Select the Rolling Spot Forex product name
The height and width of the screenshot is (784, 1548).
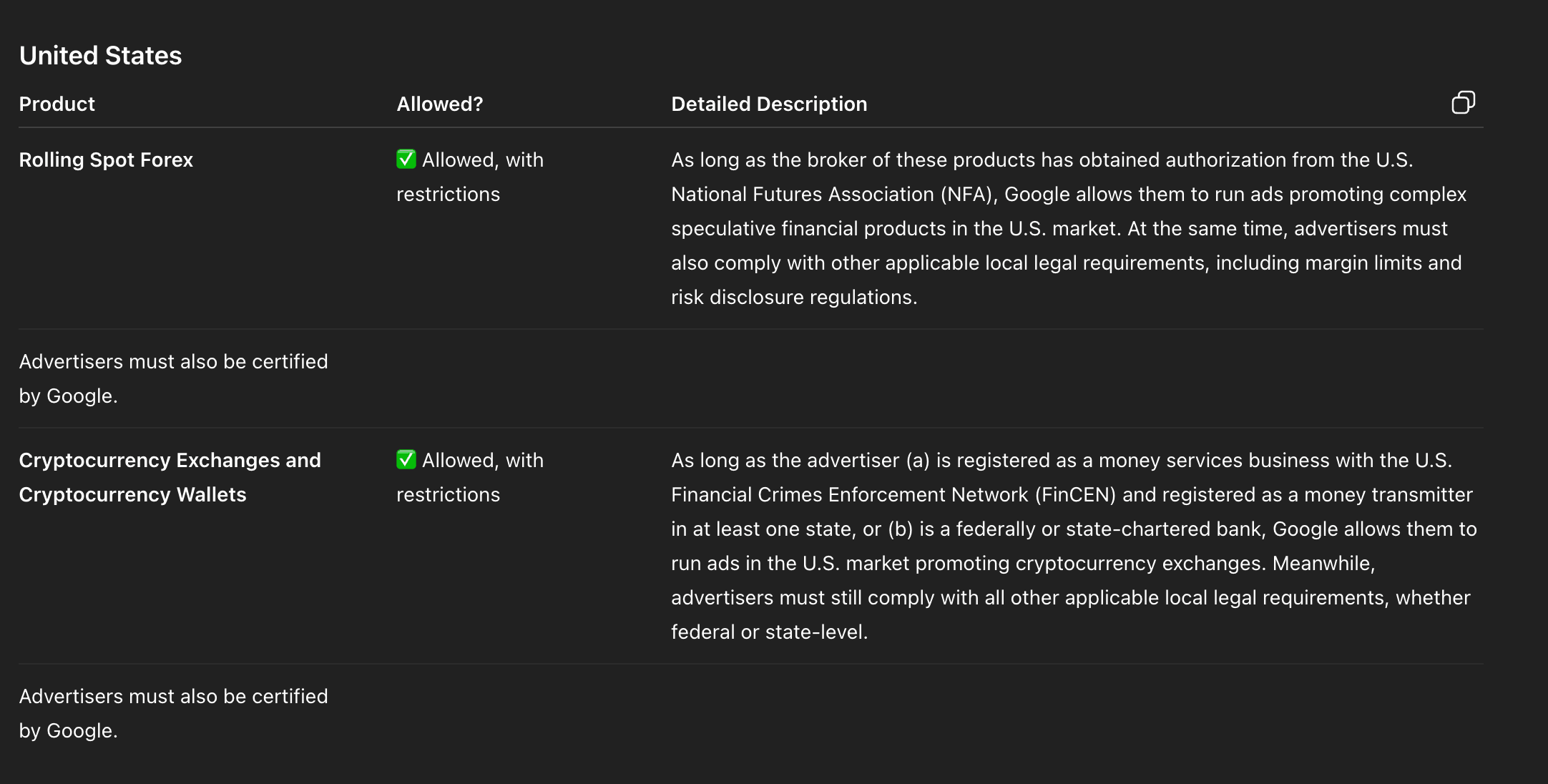point(106,160)
